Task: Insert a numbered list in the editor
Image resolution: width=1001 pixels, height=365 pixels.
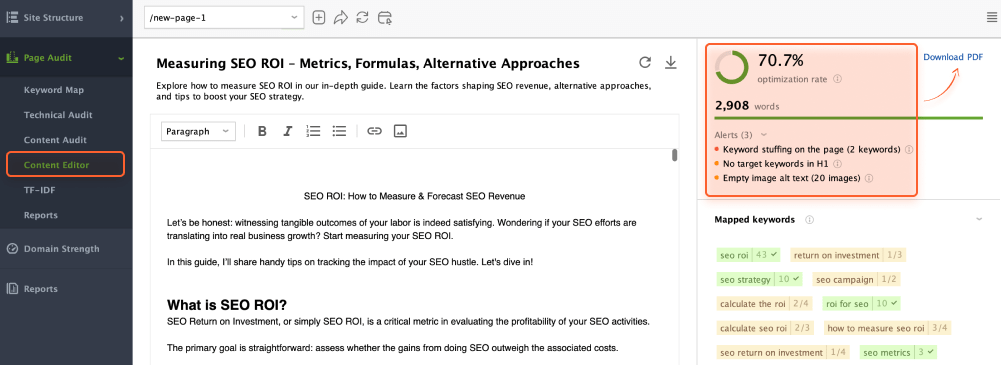Action: pos(313,131)
